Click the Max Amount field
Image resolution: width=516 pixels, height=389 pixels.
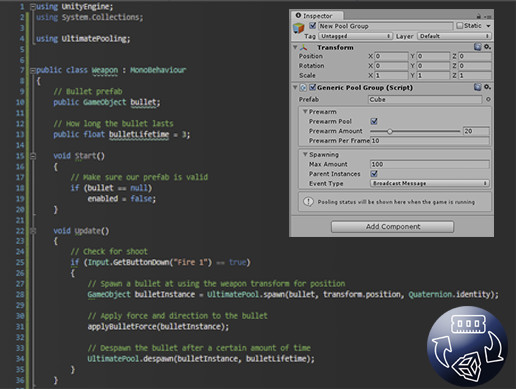click(429, 164)
